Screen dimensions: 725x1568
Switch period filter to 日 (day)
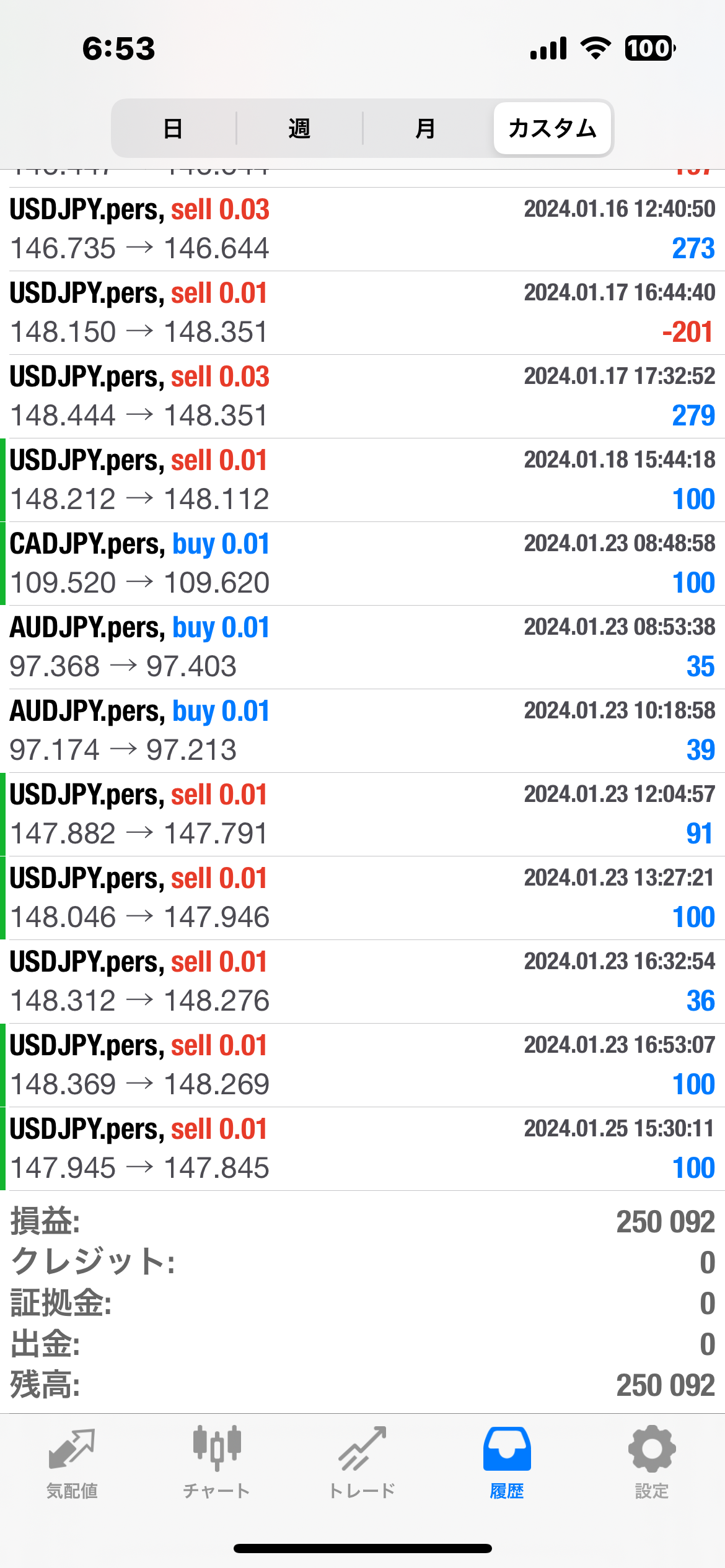173,129
